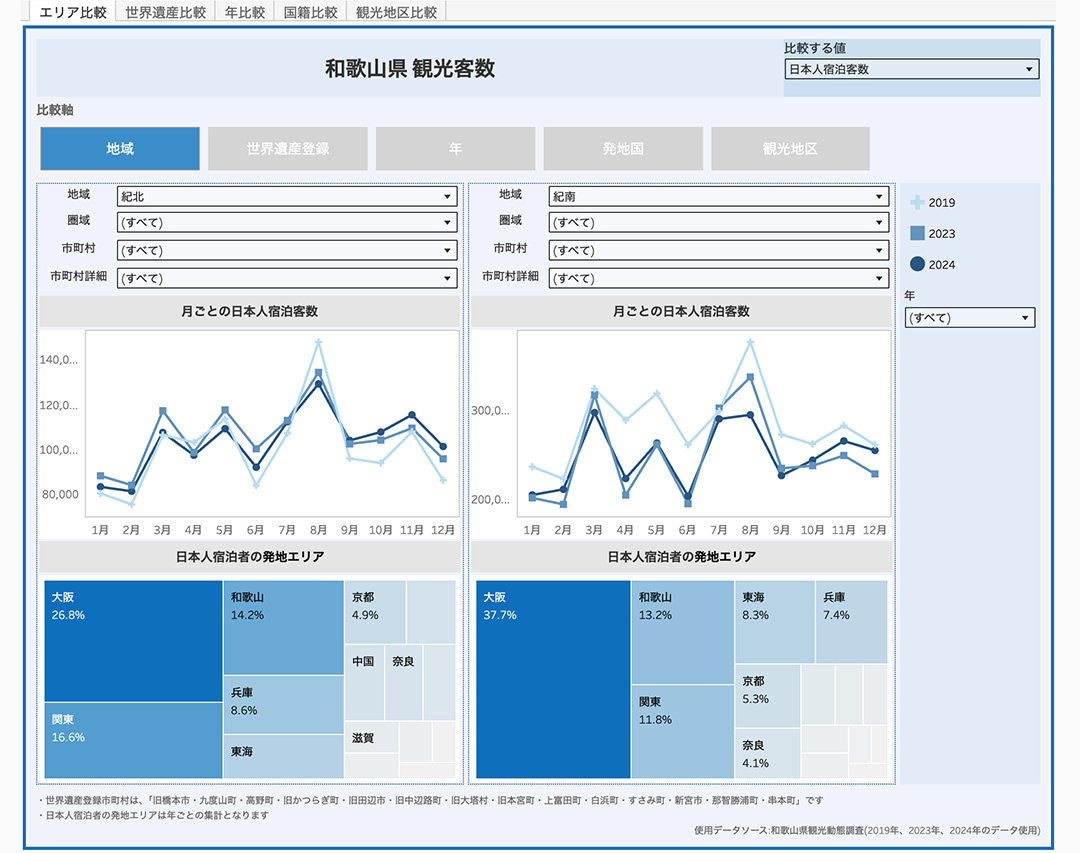The width and height of the screenshot is (1080, 853).
Task: Switch to the 世界遺産比較 tab
Action: coord(166,12)
